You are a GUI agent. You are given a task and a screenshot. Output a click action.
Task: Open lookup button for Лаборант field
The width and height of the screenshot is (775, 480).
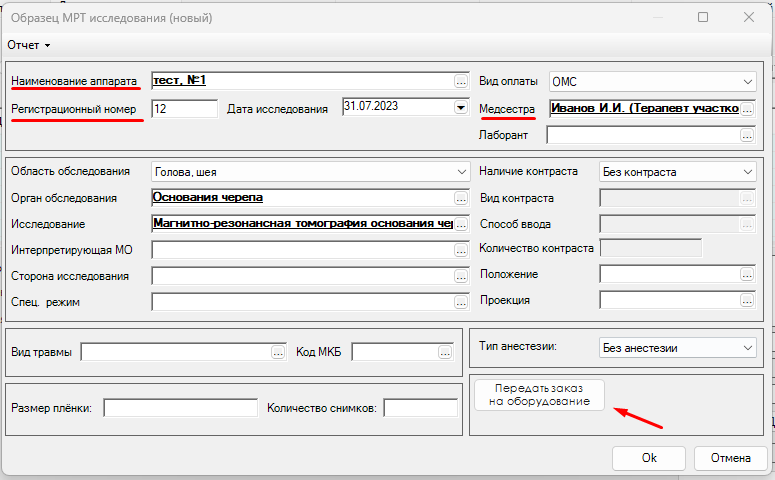[x=747, y=134]
